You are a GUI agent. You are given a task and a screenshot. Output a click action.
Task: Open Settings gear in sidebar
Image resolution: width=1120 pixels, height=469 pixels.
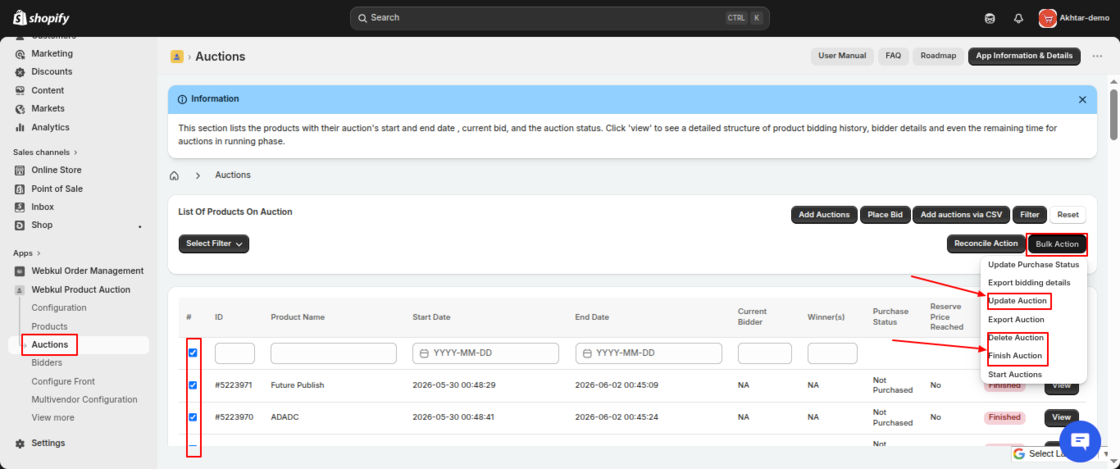(19, 443)
